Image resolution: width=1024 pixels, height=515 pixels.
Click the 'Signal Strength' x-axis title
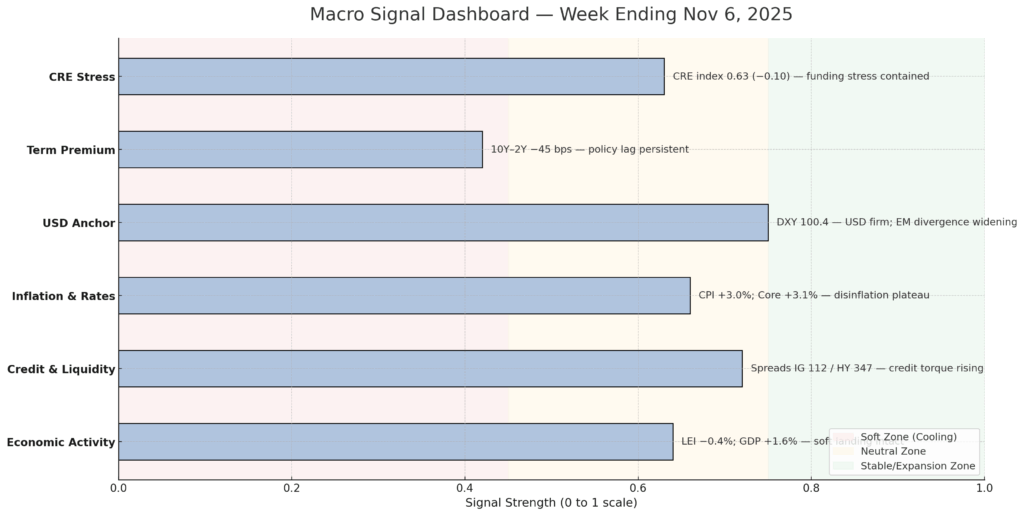tap(551, 503)
